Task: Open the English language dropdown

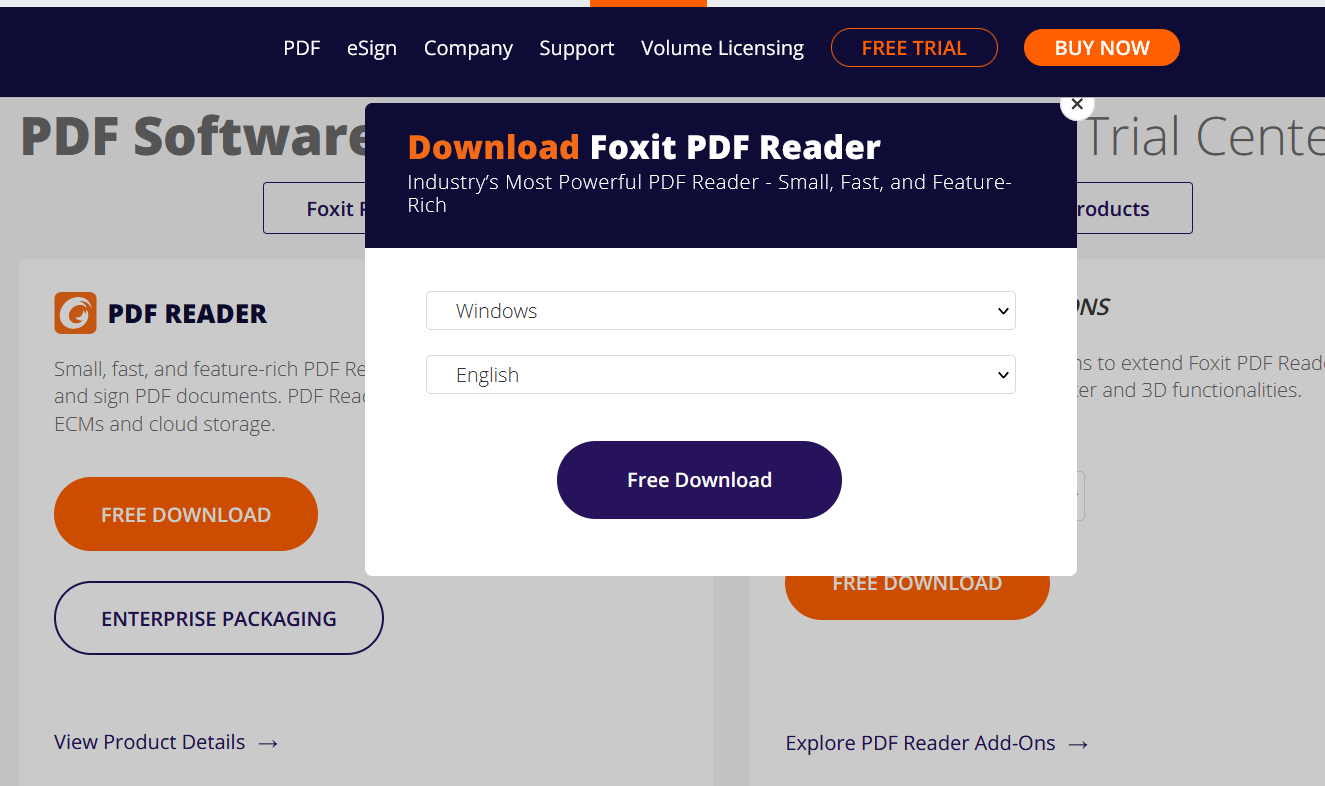Action: (721, 375)
